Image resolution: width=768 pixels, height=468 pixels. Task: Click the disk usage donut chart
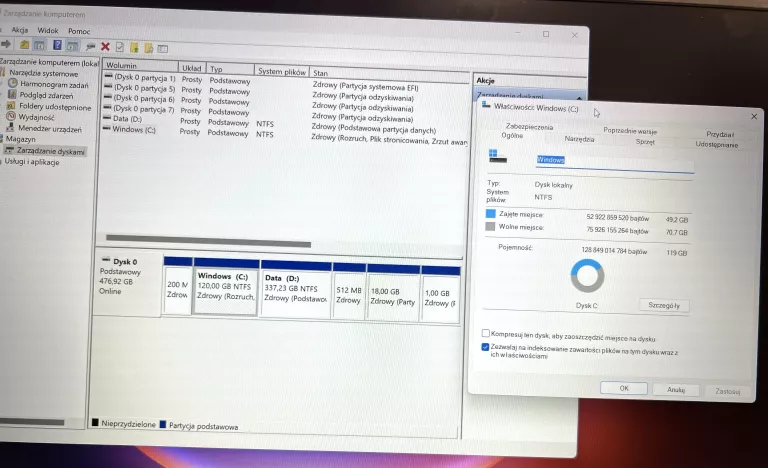pyautogui.click(x=587, y=275)
